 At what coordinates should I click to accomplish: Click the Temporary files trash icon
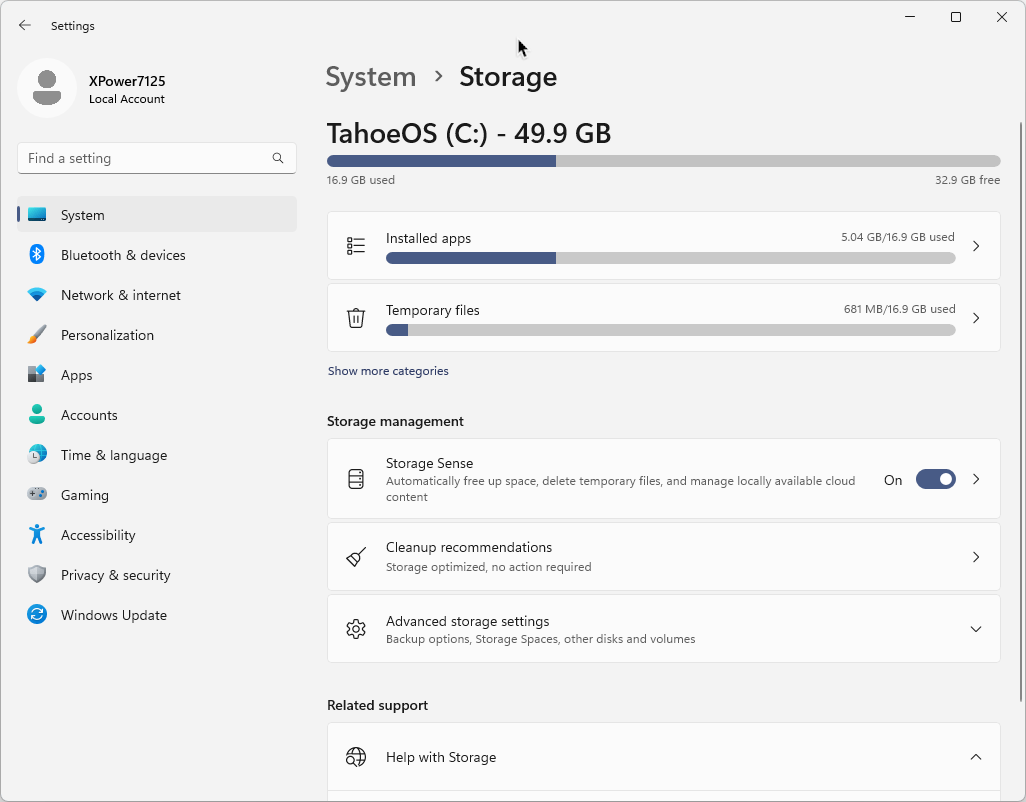[x=356, y=318]
